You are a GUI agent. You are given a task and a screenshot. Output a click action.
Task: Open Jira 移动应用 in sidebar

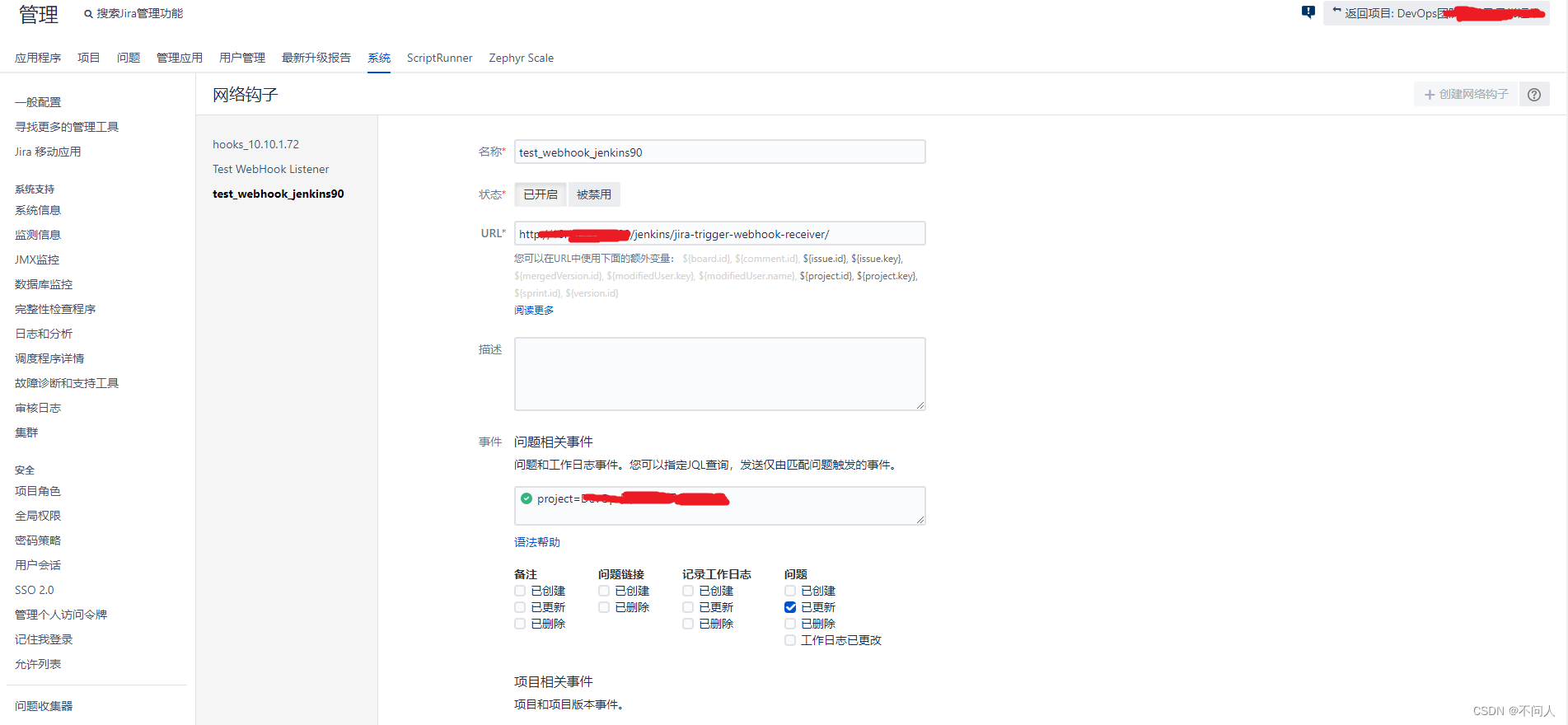coord(48,152)
